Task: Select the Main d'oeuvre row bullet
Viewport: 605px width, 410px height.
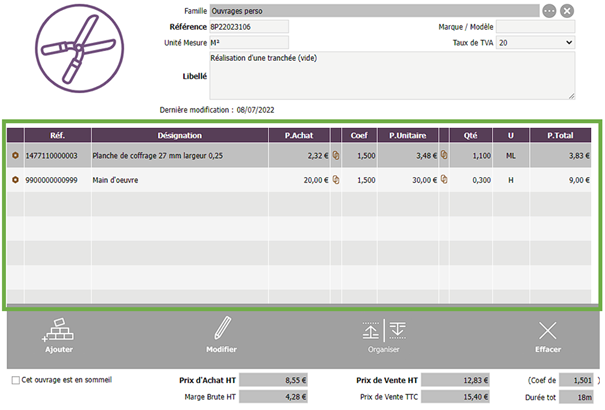Action: pos(15,180)
